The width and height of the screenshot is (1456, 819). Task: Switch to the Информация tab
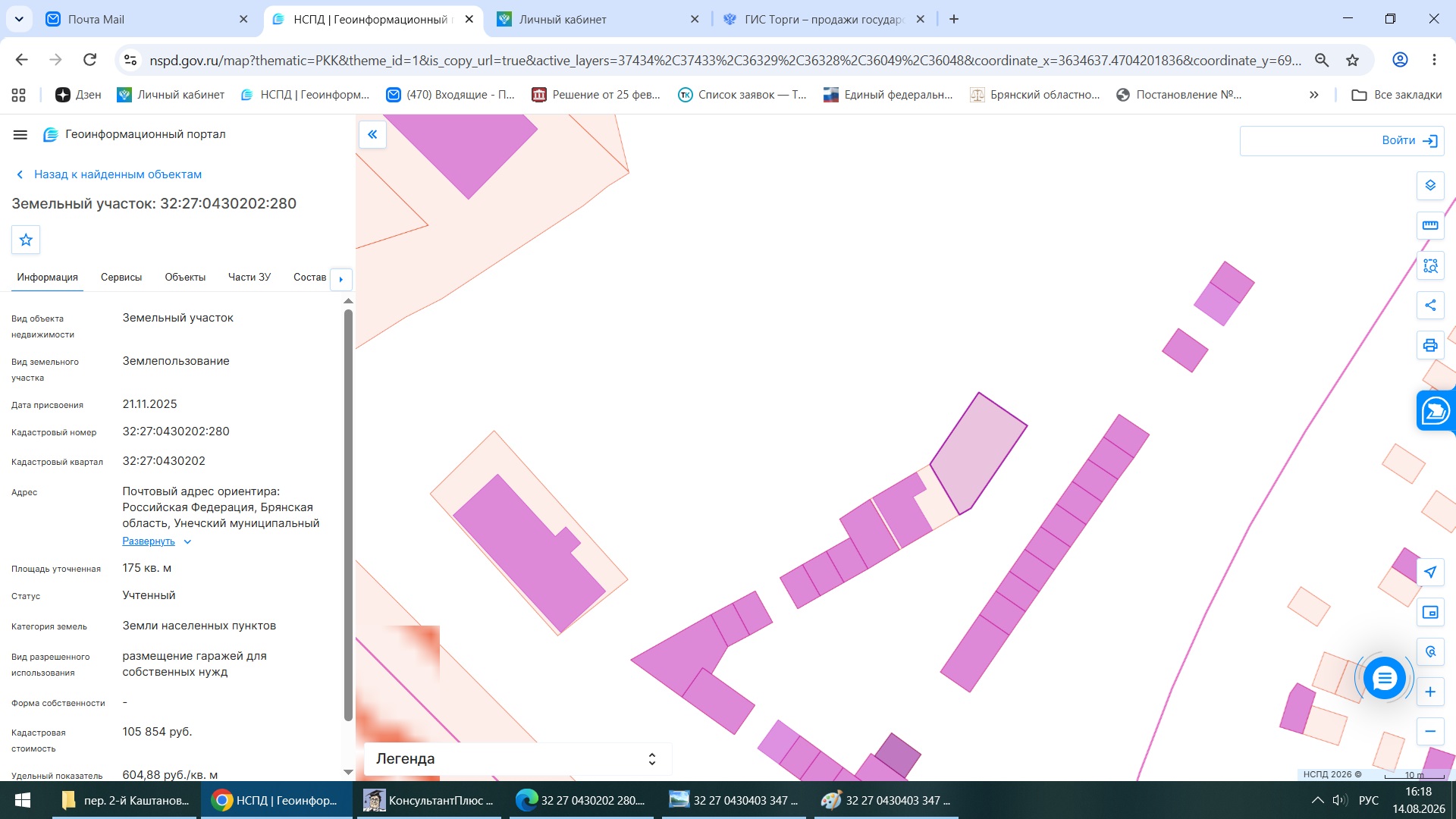pos(47,278)
